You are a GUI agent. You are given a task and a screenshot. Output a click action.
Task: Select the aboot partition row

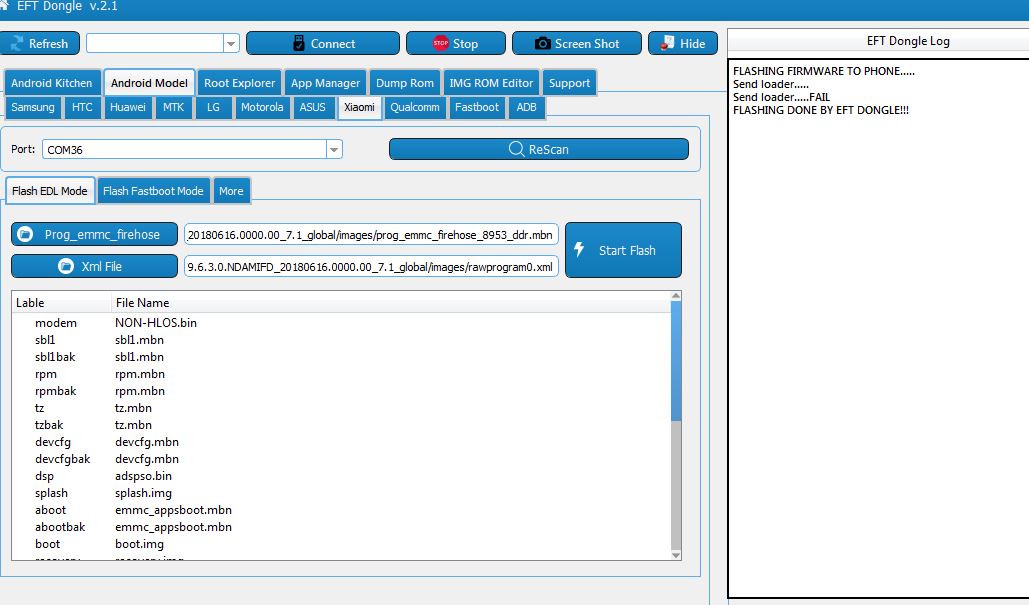coord(341,511)
